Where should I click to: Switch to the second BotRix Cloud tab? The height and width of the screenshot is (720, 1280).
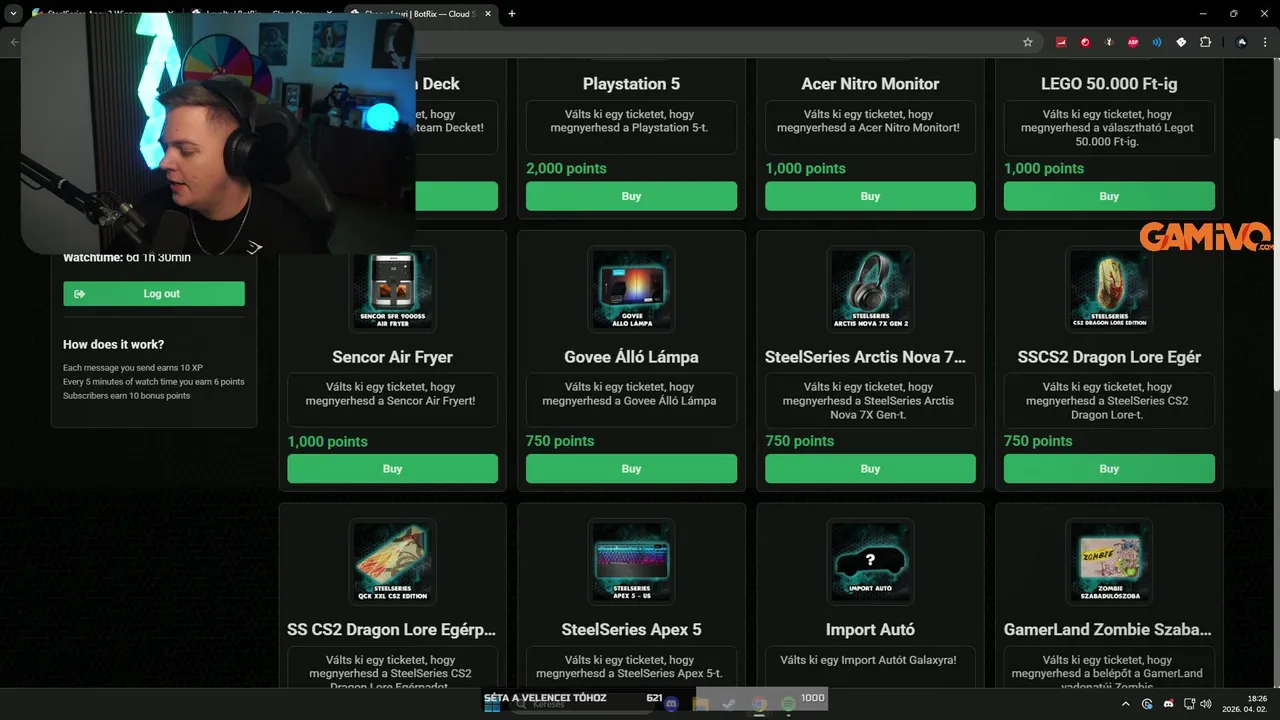[x=262, y=14]
